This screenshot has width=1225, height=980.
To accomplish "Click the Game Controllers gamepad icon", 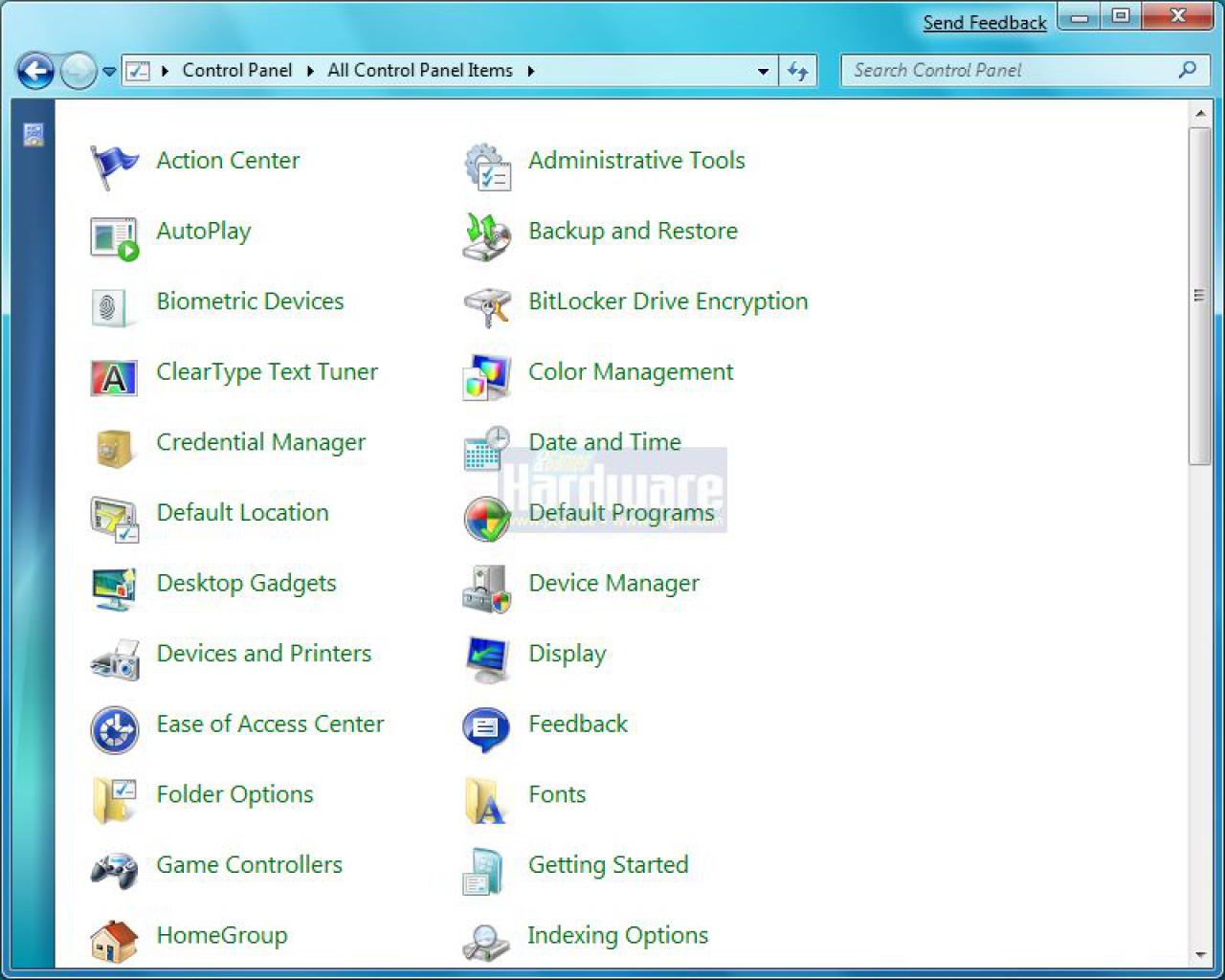I will click(114, 871).
